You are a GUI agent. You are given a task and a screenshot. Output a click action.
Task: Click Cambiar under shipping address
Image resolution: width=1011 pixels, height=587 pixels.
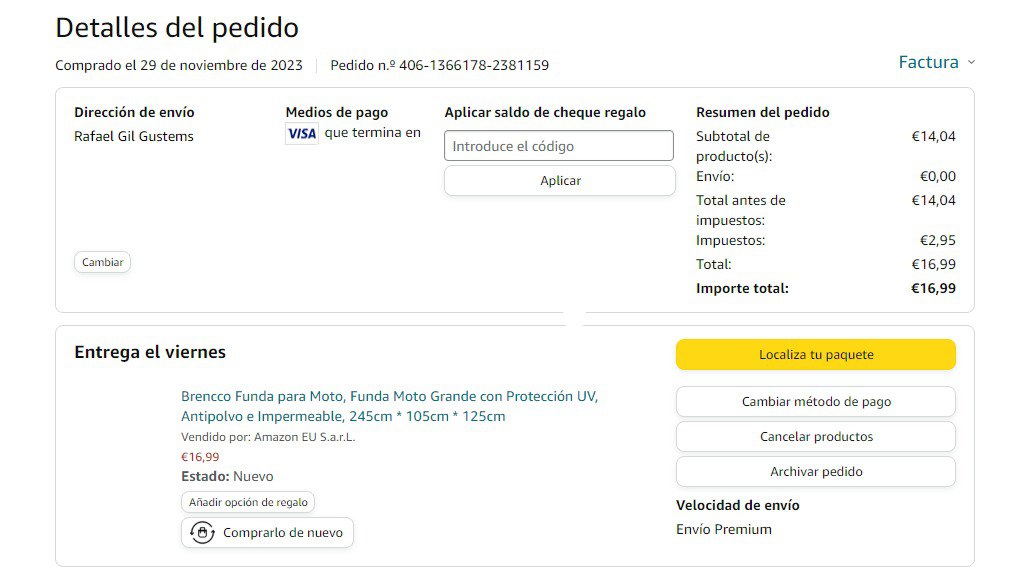click(x=102, y=262)
